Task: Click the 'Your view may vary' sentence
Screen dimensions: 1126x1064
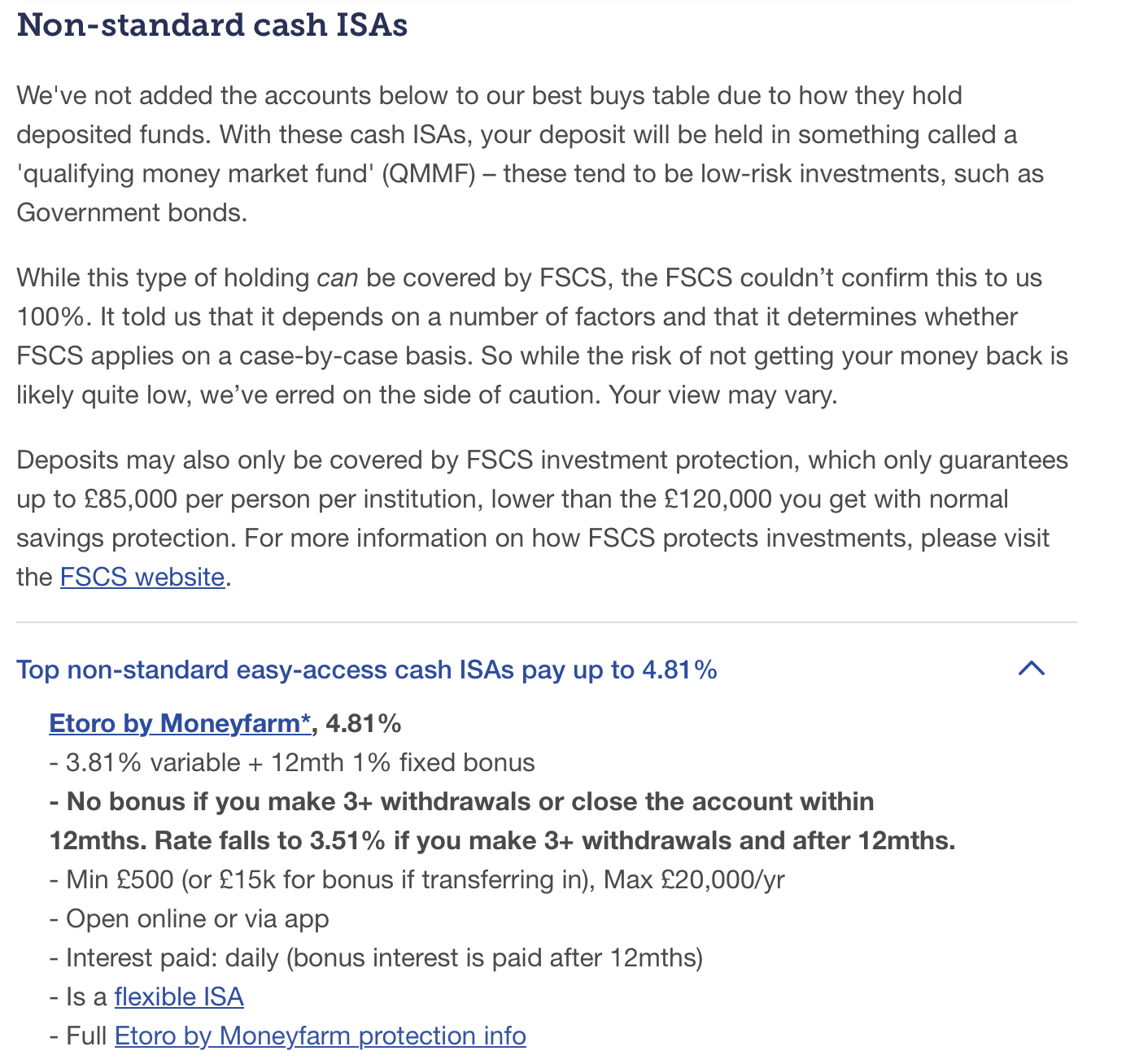Action: pyautogui.click(x=723, y=395)
